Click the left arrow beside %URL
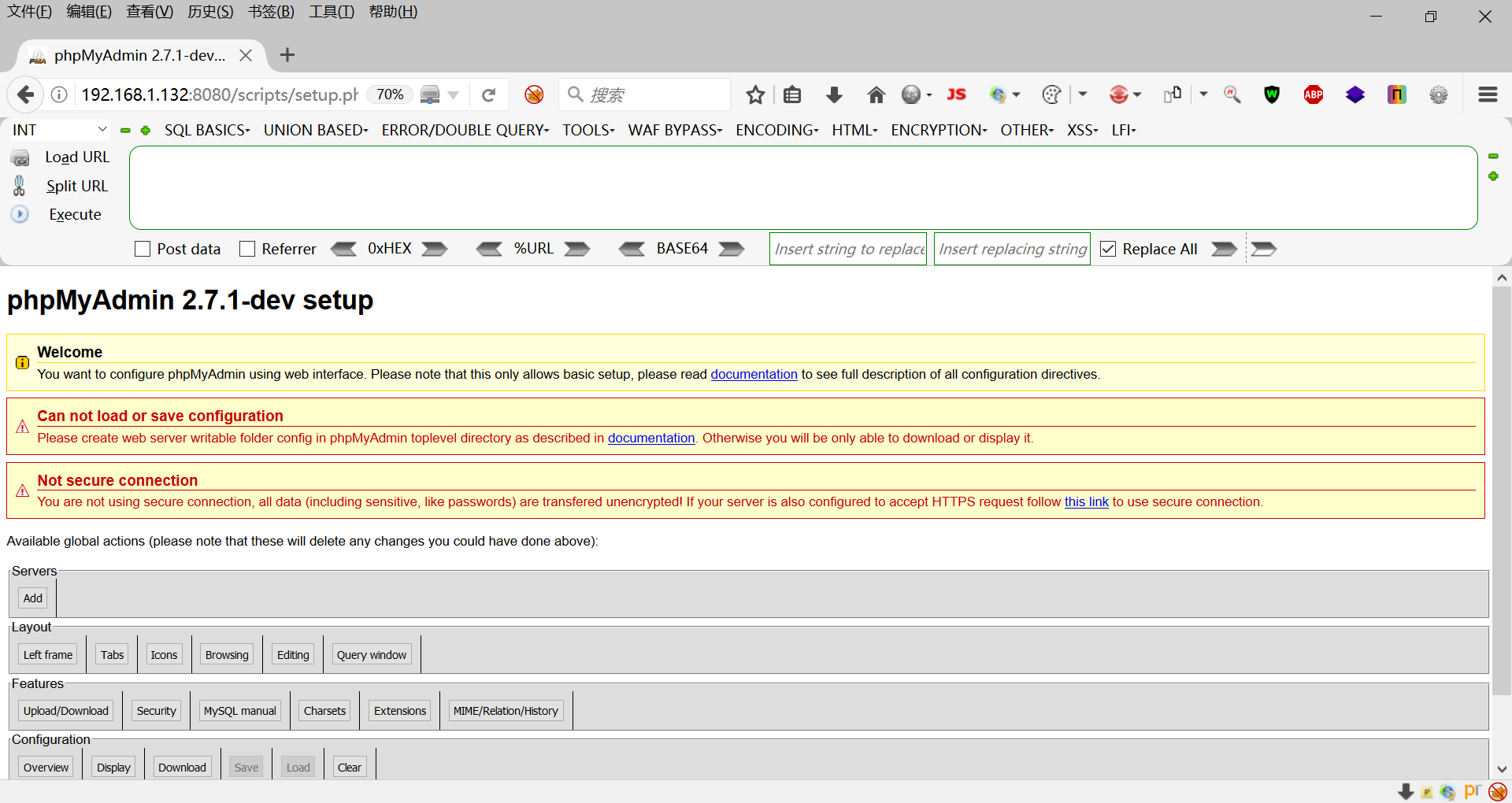This screenshot has height=803, width=1512. click(x=489, y=249)
